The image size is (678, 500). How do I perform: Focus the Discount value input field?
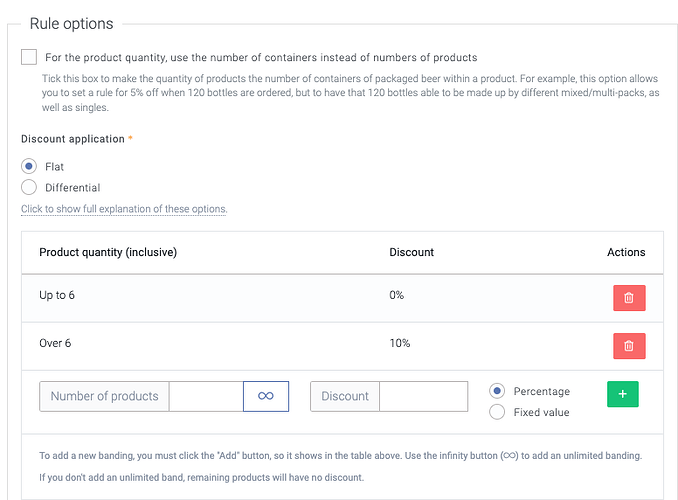click(x=424, y=396)
